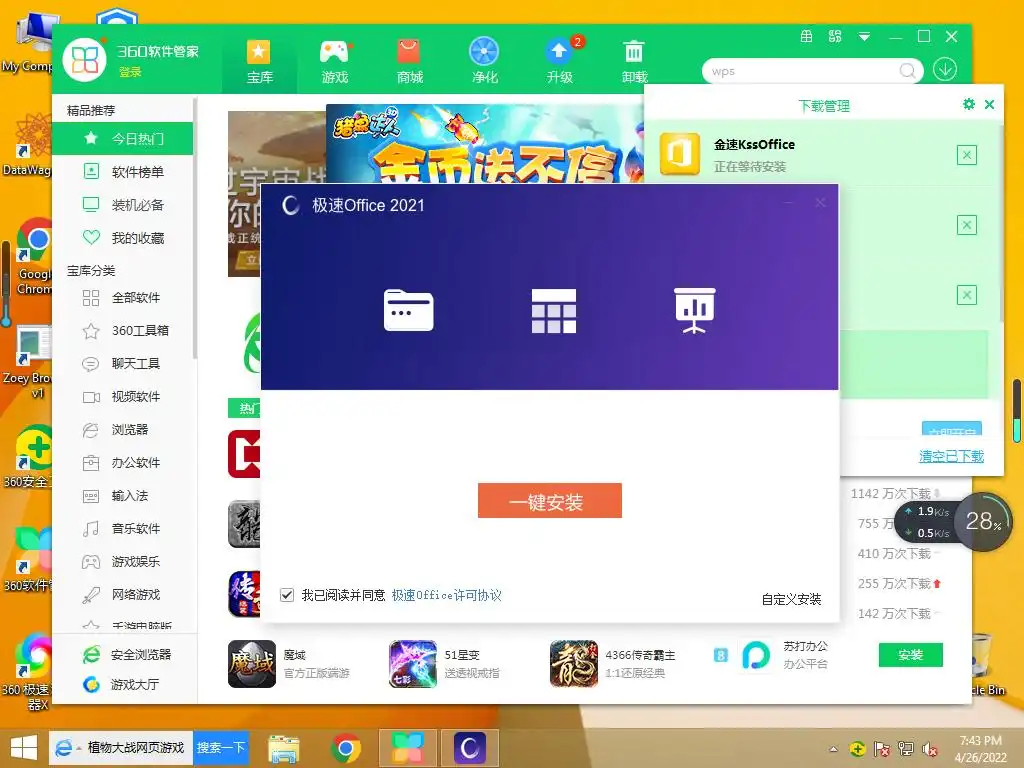Switch to the 游戏 tab
Viewport: 1024px width, 768px height.
coord(334,61)
